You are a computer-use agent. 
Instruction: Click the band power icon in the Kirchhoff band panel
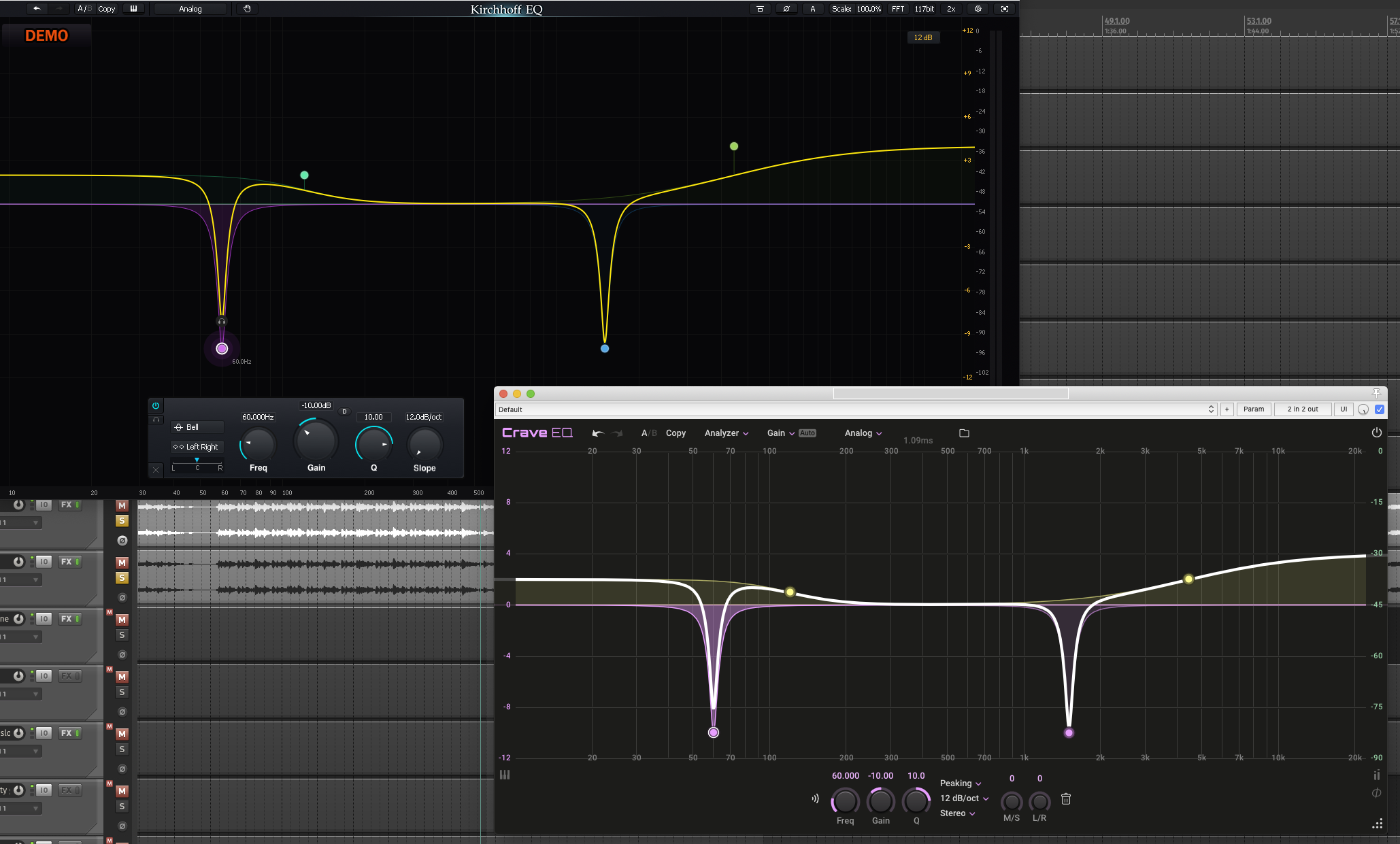point(156,405)
